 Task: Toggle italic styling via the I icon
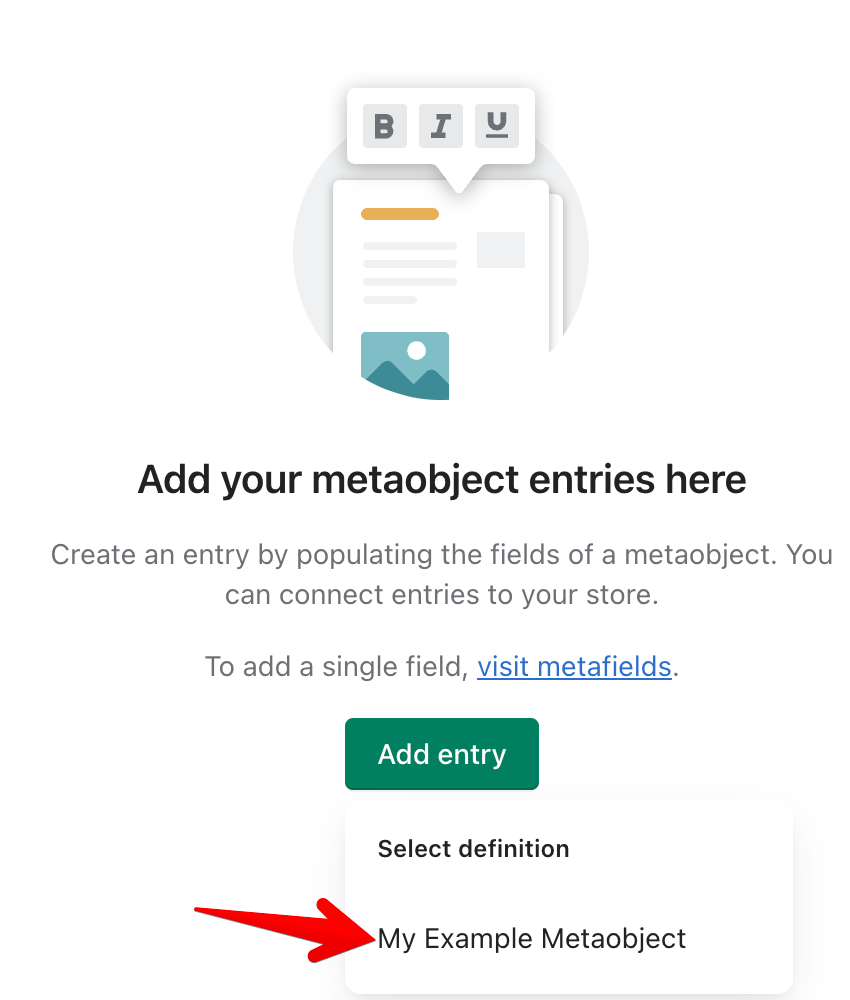(440, 126)
